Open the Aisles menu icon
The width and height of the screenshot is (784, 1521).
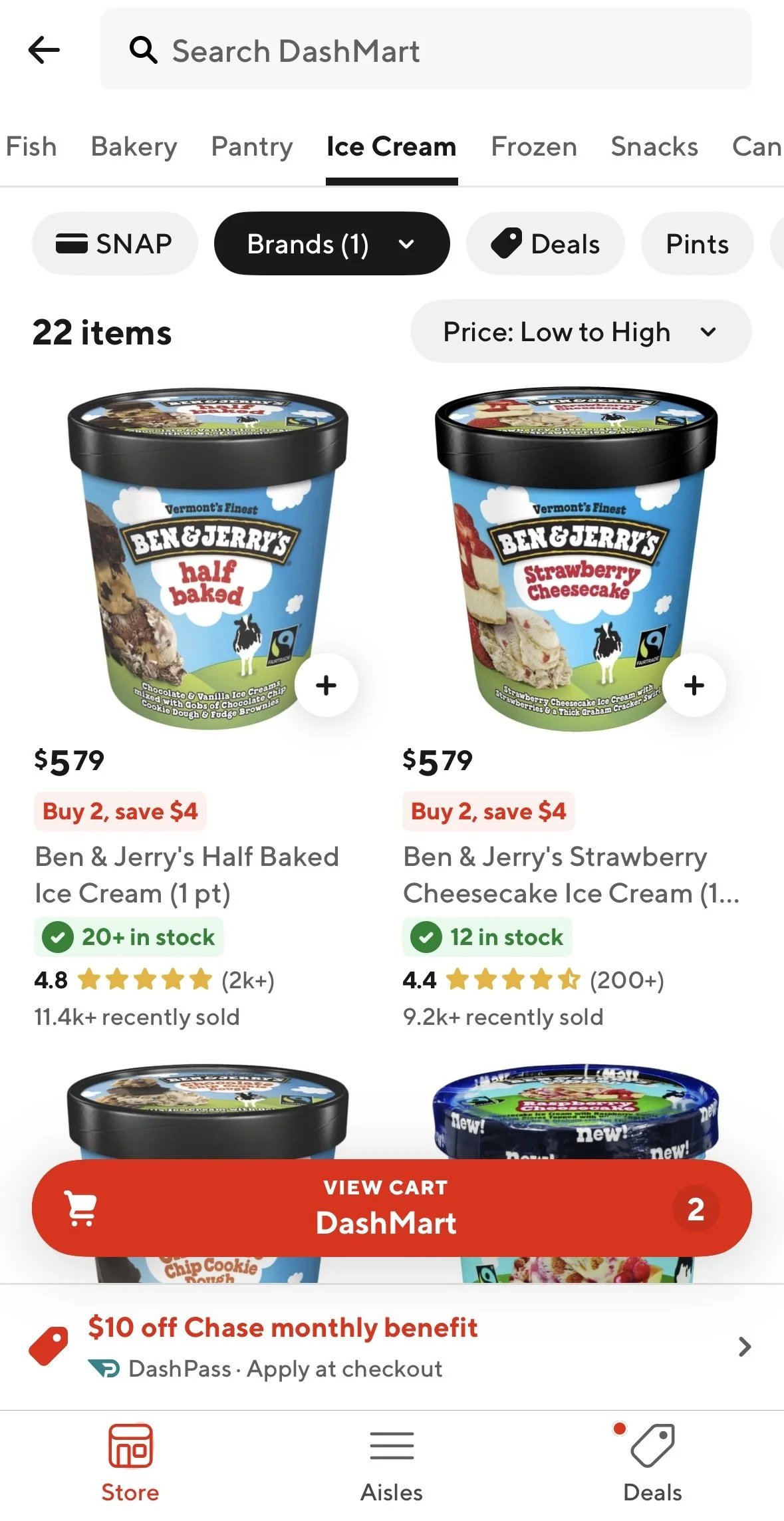click(392, 1446)
